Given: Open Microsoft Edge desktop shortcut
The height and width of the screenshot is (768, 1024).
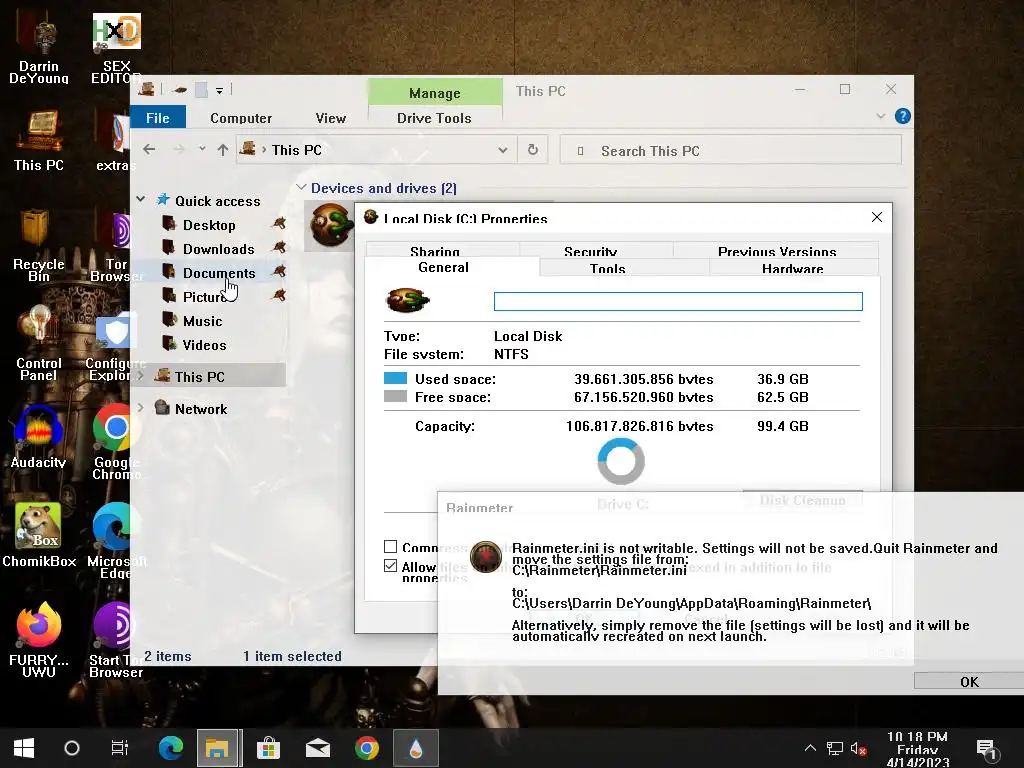Looking at the screenshot, I should point(116,541).
